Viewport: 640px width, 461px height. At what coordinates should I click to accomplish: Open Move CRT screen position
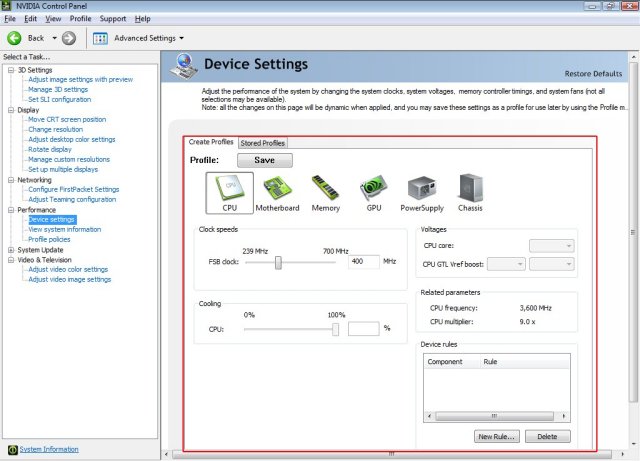click(x=67, y=120)
